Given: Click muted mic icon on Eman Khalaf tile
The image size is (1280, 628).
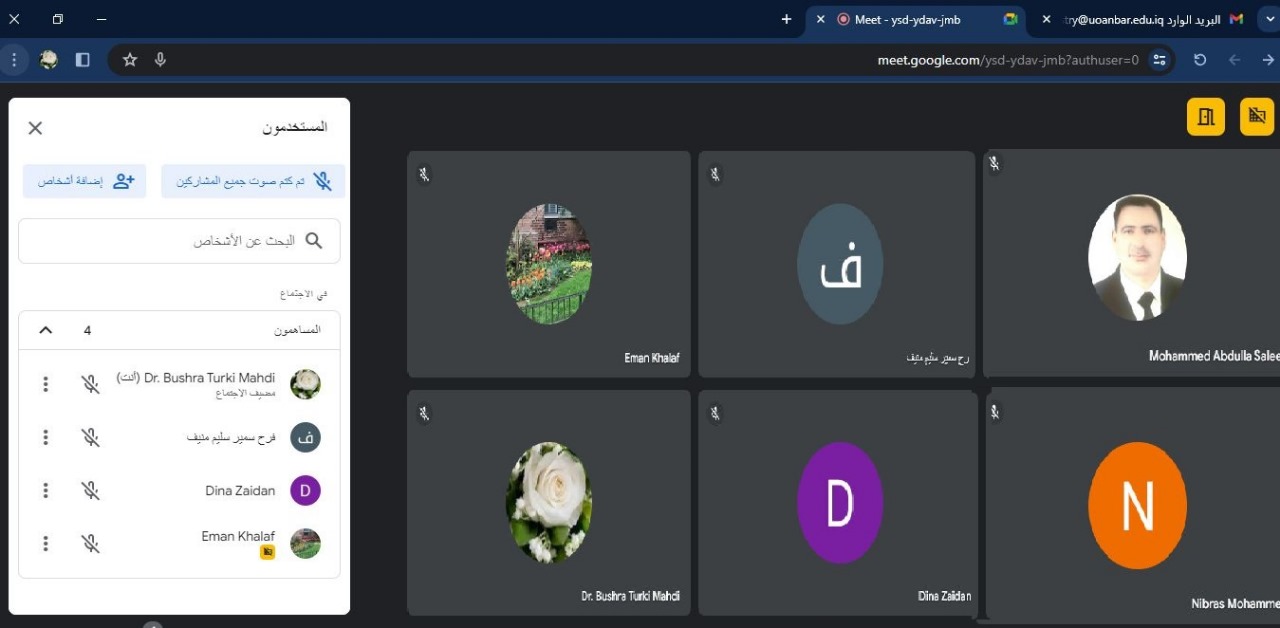Looking at the screenshot, I should pos(424,175).
